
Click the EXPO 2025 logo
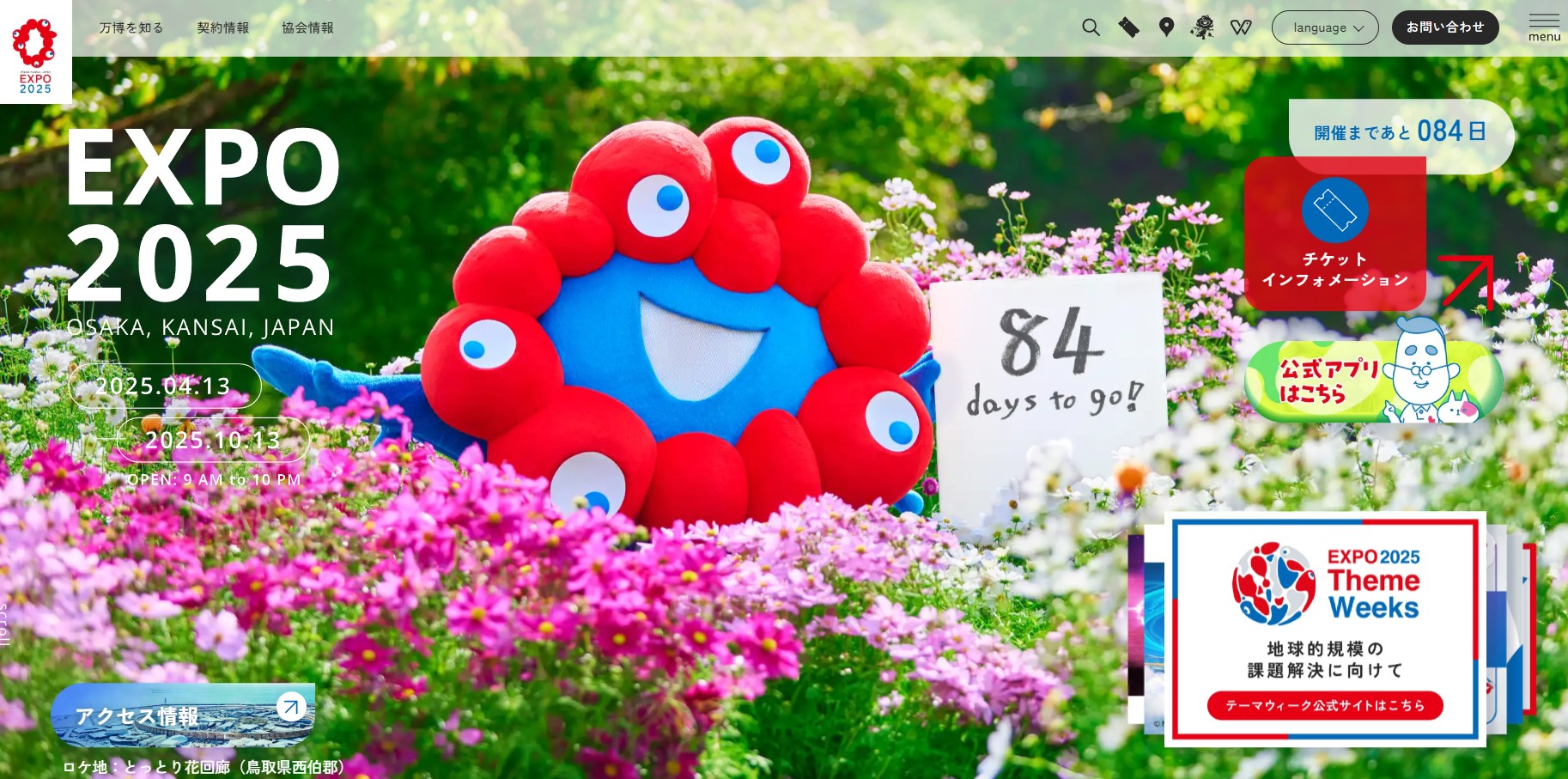coord(35,53)
